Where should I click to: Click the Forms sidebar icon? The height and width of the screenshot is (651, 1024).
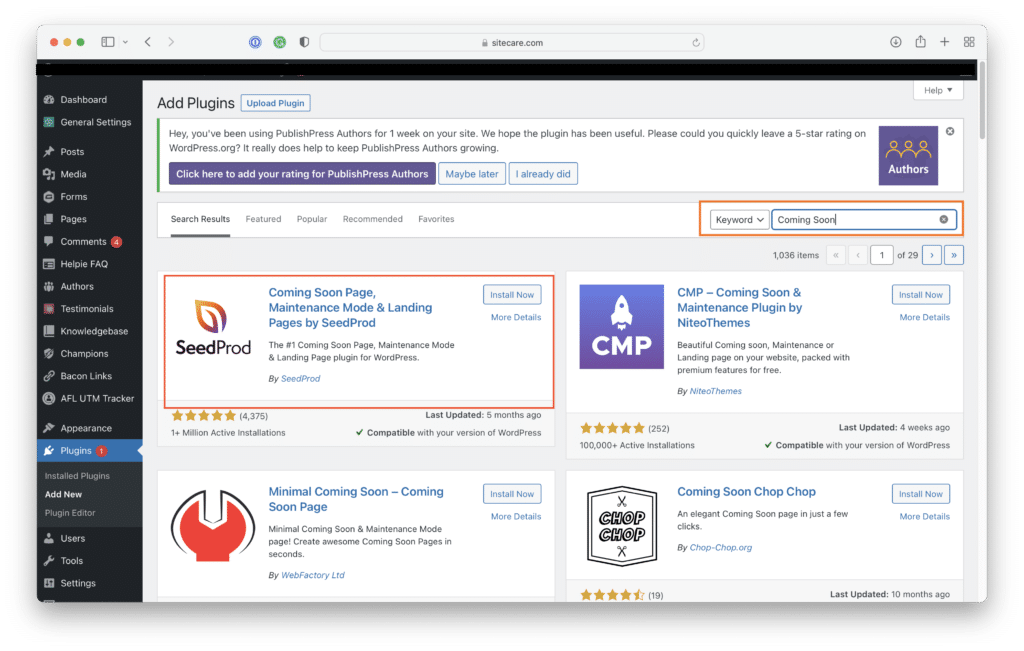pos(49,197)
